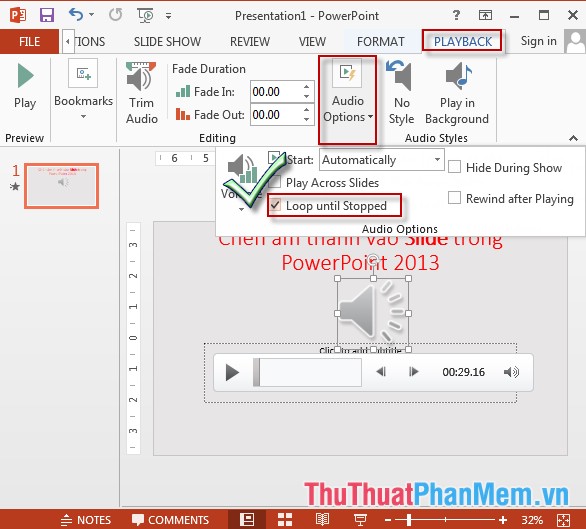Start Slide Show from status bar
Image resolution: width=586 pixels, height=529 pixels.
click(x=360, y=520)
